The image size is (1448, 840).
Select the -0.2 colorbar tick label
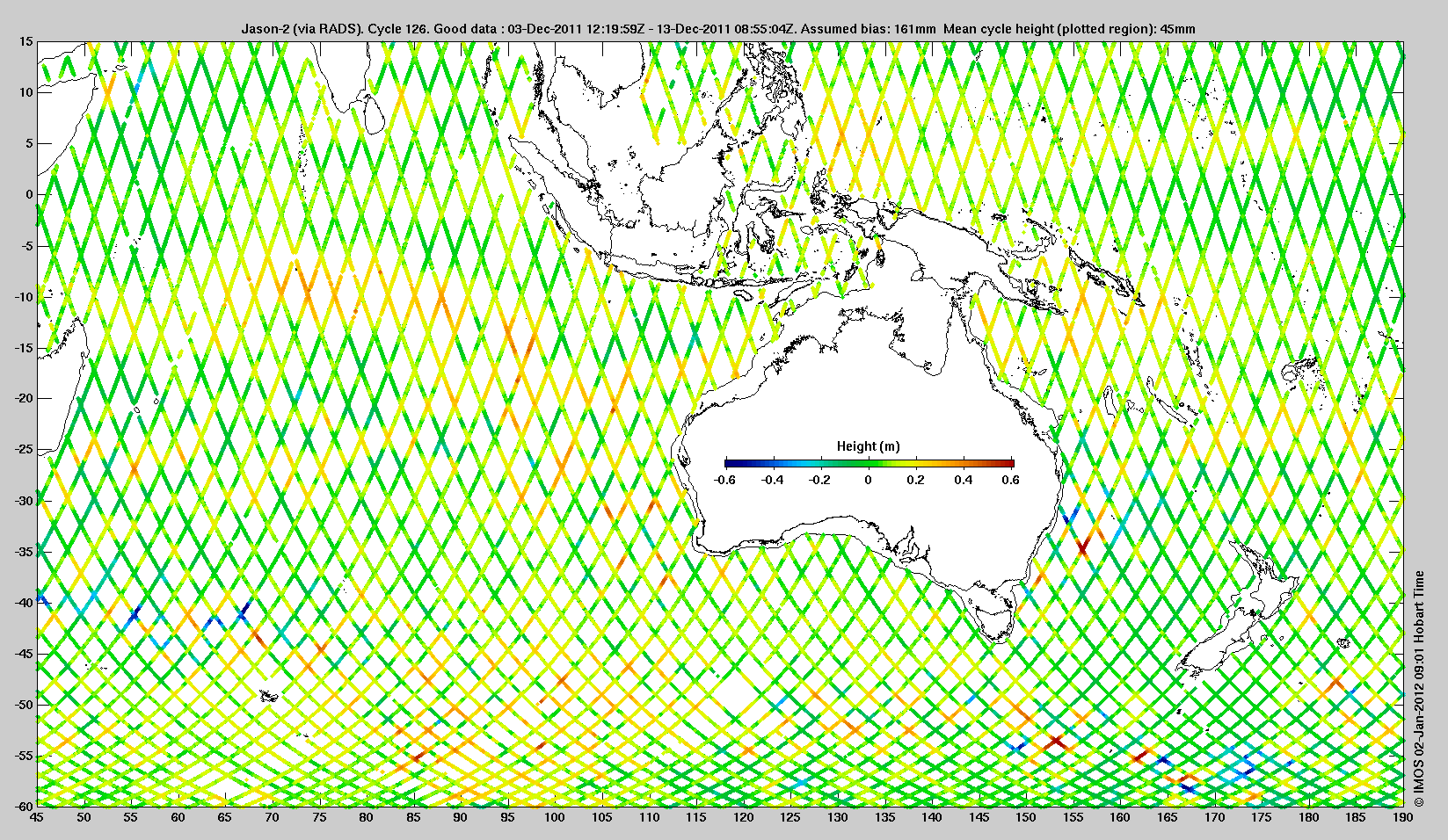click(820, 480)
